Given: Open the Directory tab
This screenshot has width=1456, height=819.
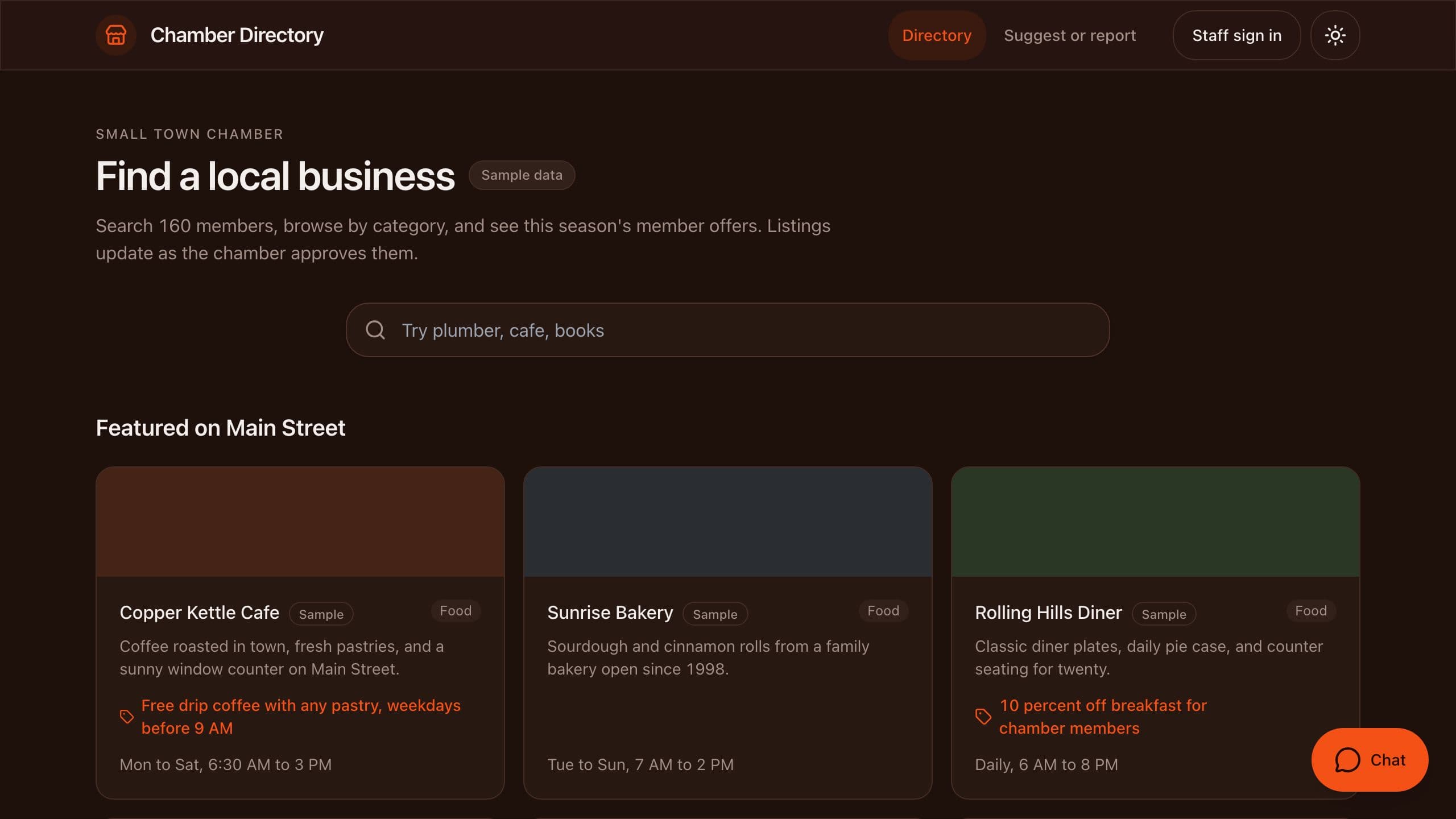Looking at the screenshot, I should [937, 35].
